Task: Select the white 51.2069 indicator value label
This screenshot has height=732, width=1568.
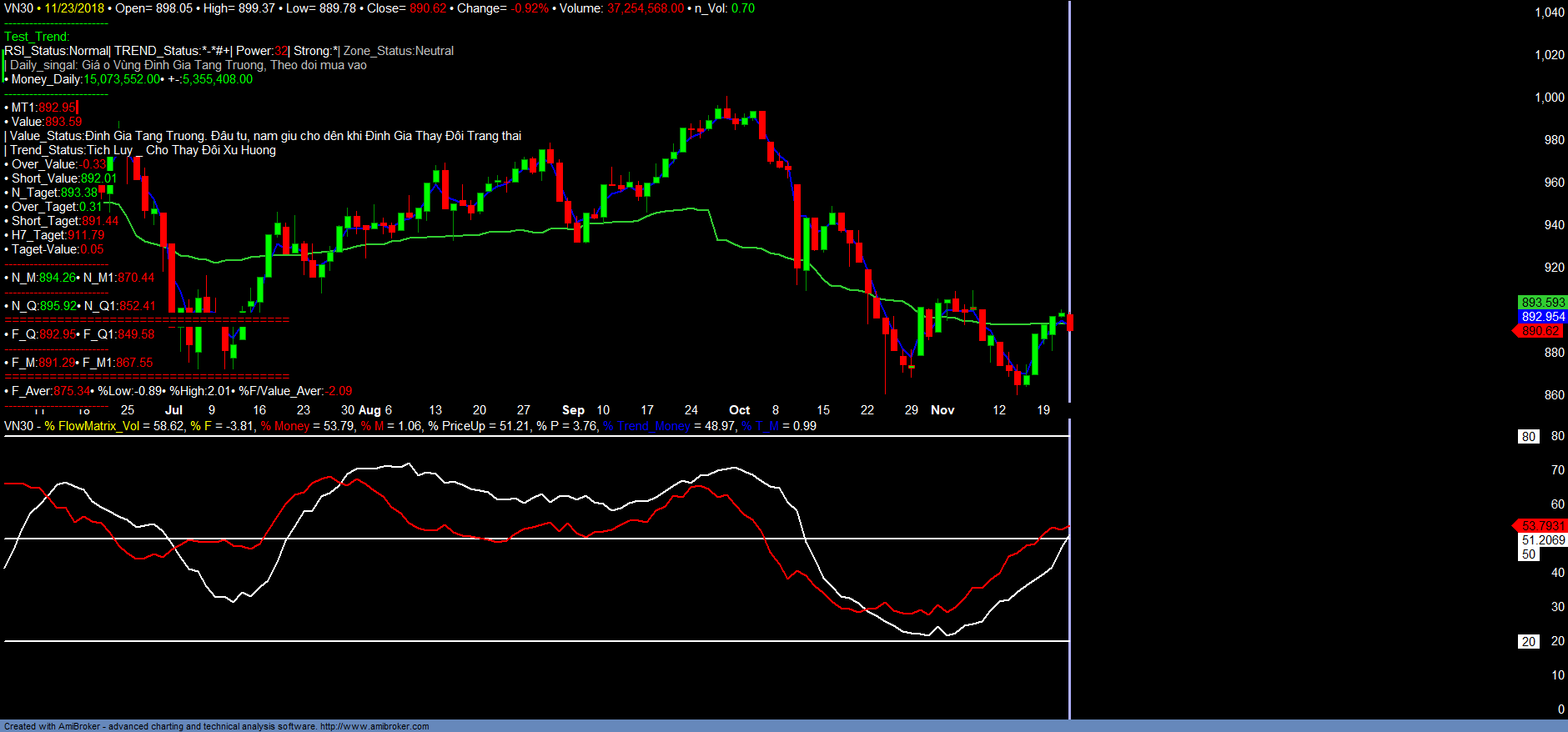Action: [x=1542, y=540]
